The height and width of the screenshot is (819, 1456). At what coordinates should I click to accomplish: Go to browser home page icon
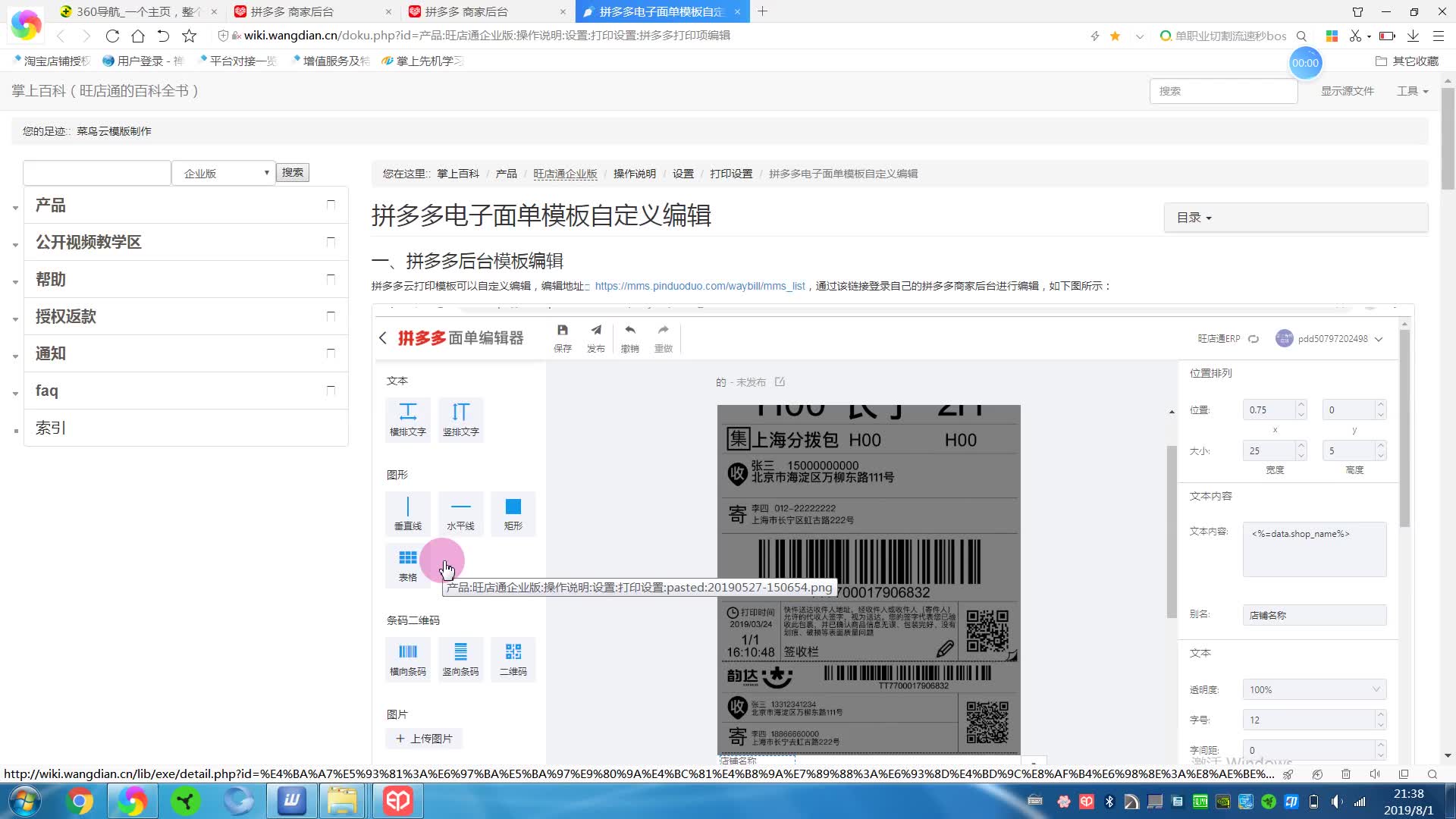pos(138,36)
